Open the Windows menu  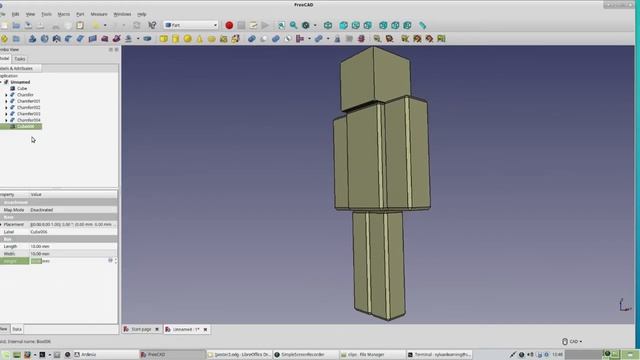tap(122, 14)
